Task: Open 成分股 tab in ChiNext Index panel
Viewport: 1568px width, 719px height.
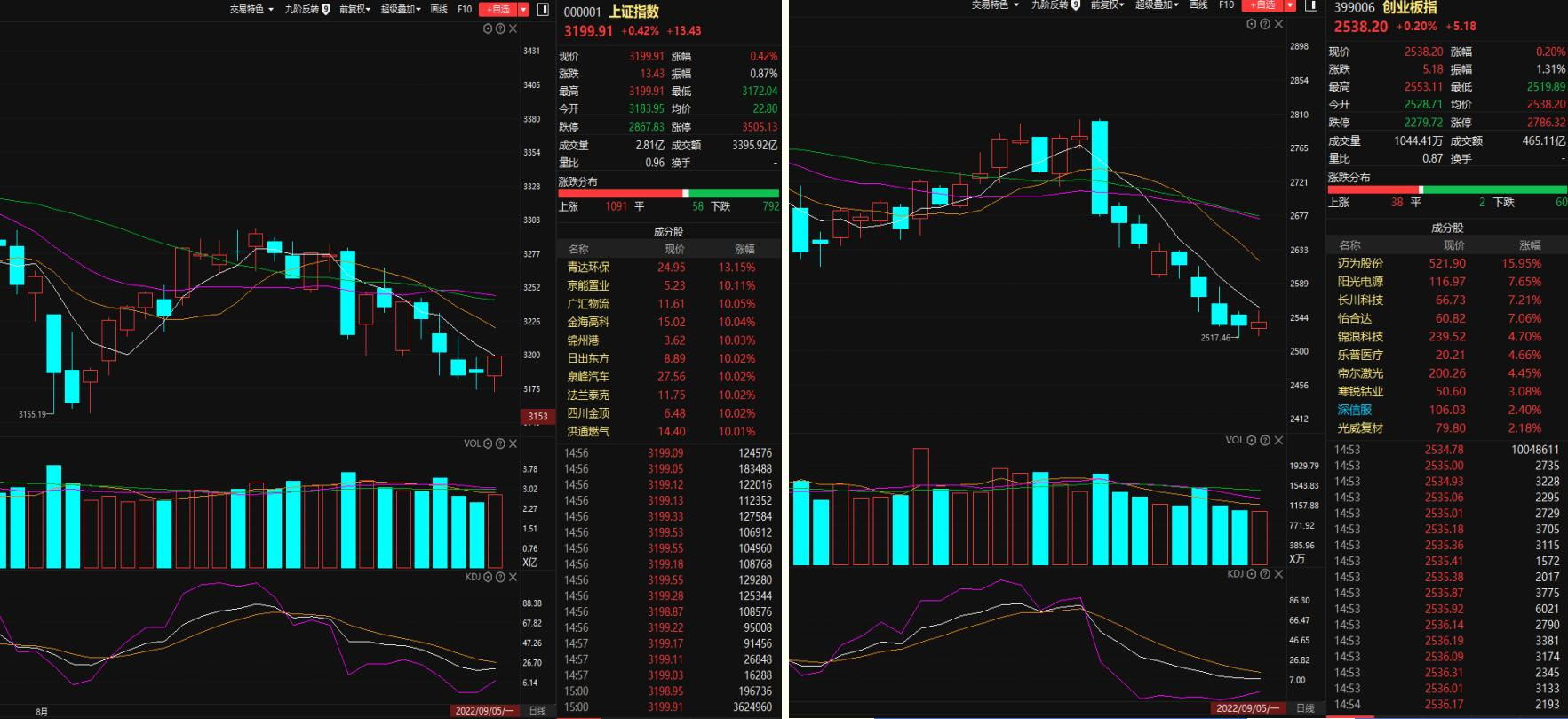Action: click(x=1446, y=228)
